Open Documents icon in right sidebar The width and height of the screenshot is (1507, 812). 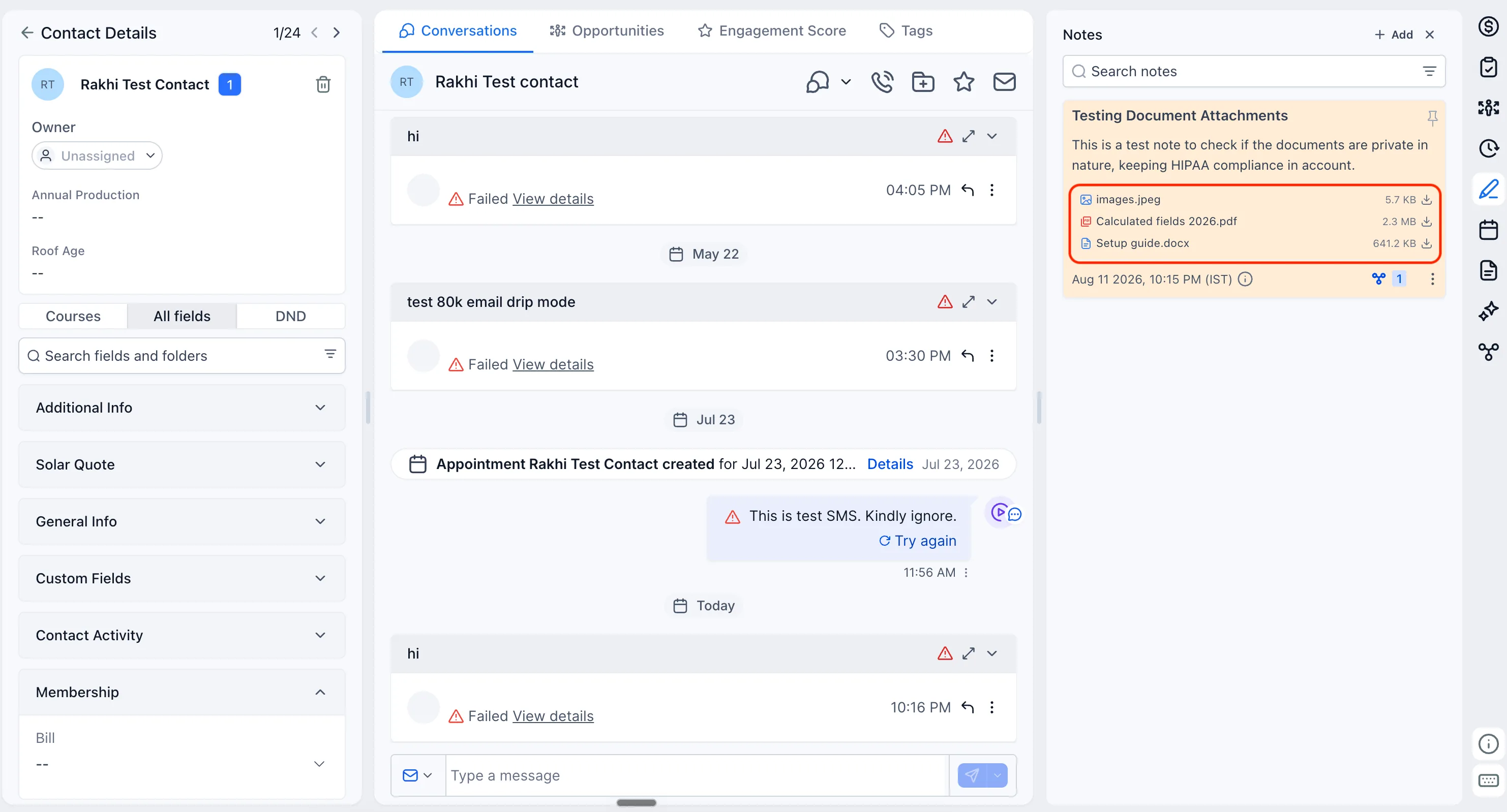1488,270
